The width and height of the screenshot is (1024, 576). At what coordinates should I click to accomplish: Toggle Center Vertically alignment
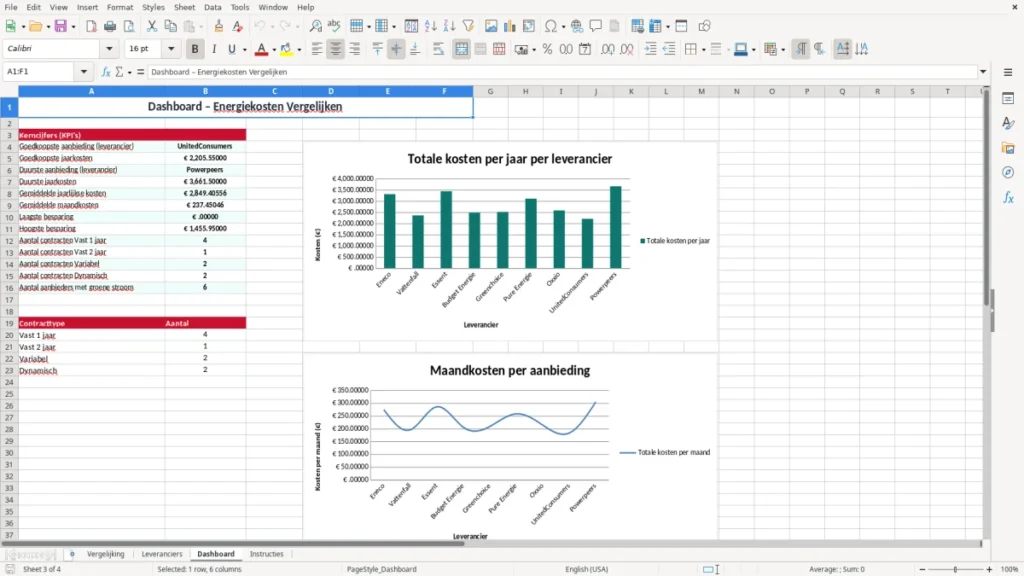click(396, 49)
